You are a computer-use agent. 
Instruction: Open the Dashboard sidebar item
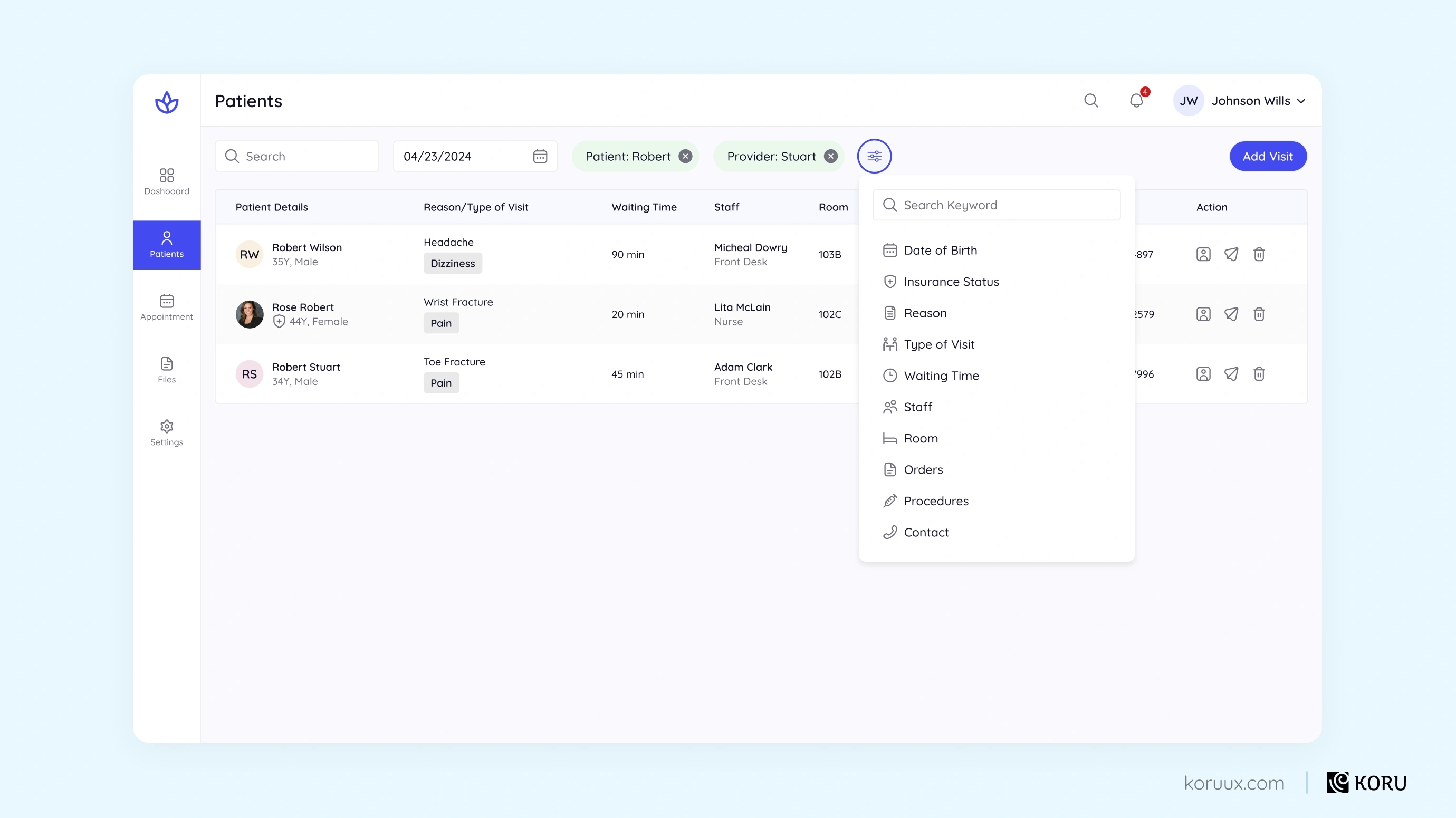pos(167,182)
